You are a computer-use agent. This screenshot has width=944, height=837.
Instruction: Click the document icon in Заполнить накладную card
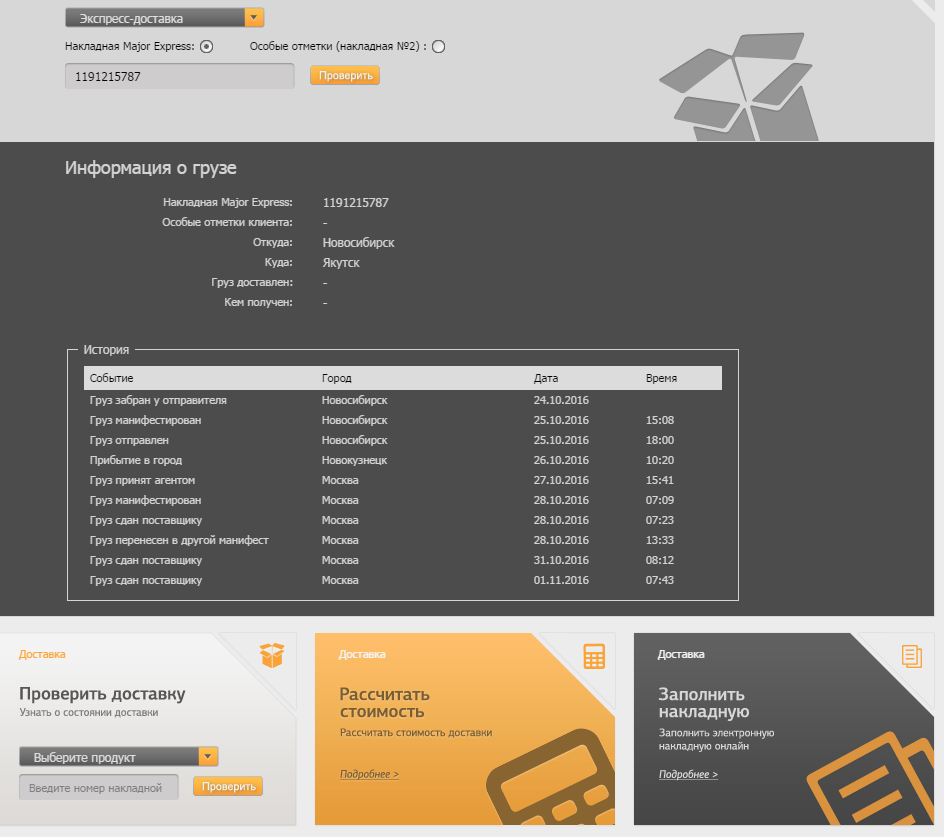coord(911,656)
